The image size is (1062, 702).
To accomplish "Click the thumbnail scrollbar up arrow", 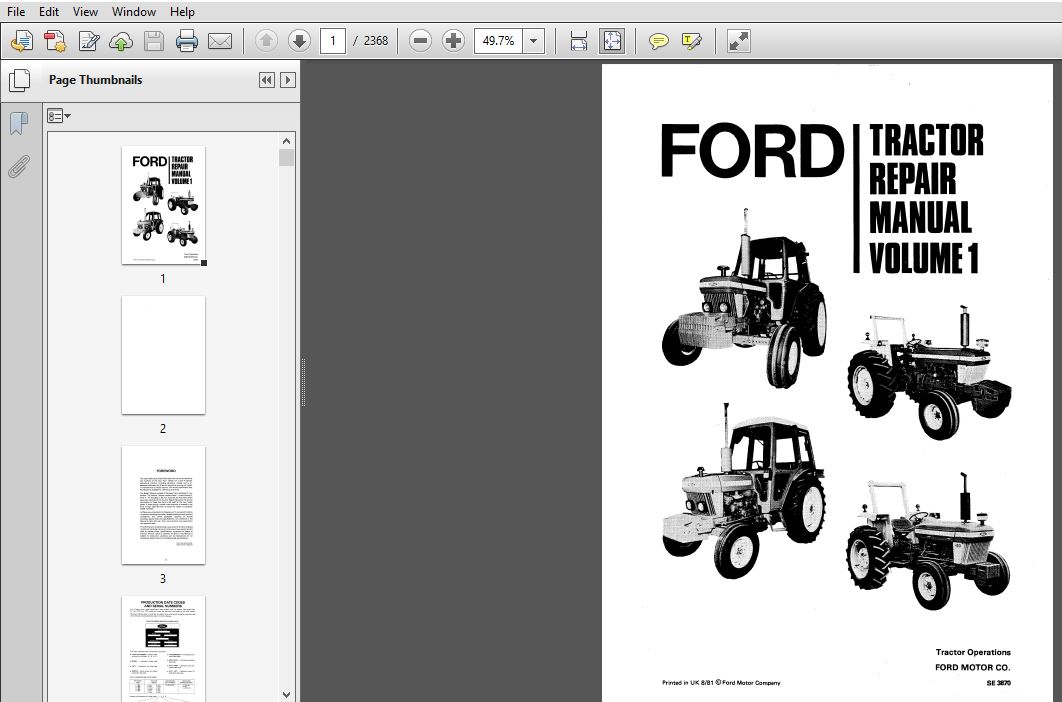I will point(286,141).
